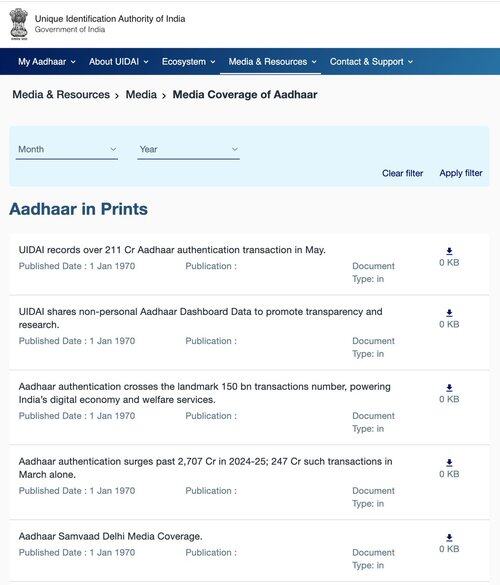Open the Aadhaar Samvaad Delhi Media Coverage title
The image size is (500, 585).
tap(110, 536)
